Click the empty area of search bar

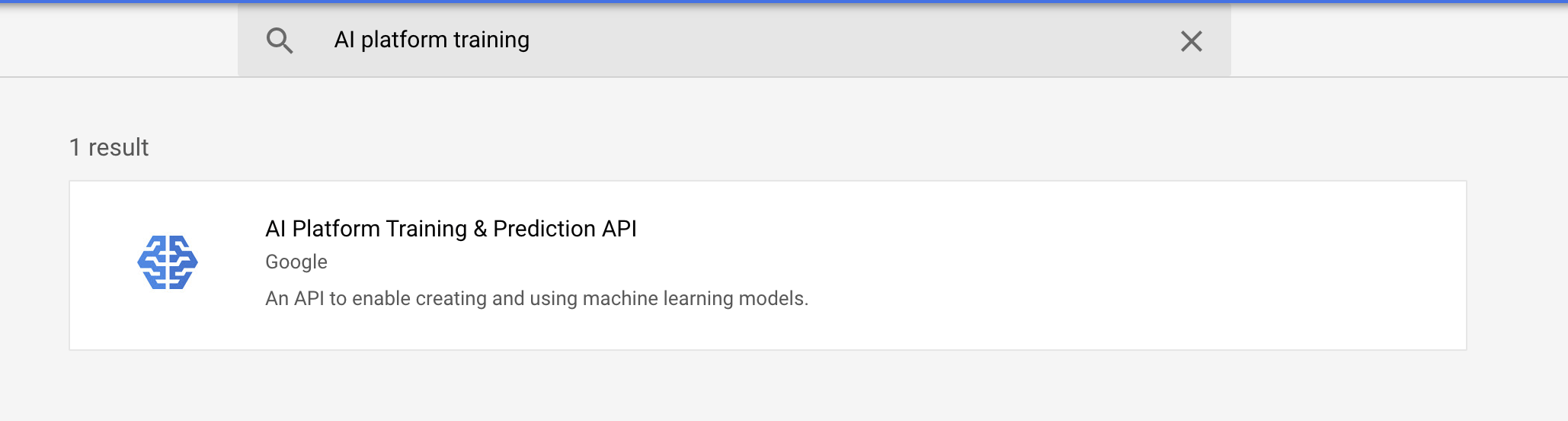coord(838,40)
